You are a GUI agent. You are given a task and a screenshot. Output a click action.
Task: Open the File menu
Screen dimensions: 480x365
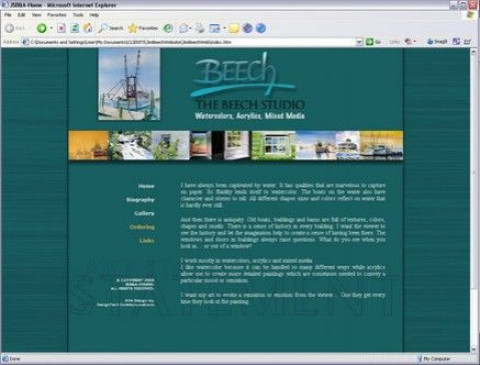click(8, 15)
